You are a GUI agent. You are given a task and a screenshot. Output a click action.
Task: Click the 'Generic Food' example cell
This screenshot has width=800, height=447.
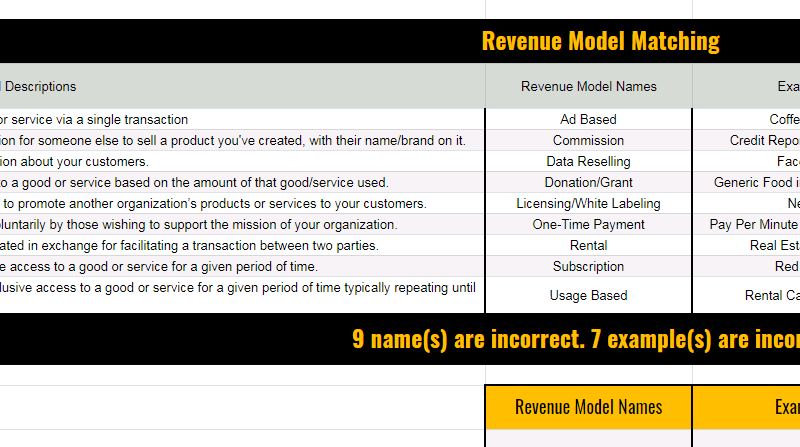point(746,182)
